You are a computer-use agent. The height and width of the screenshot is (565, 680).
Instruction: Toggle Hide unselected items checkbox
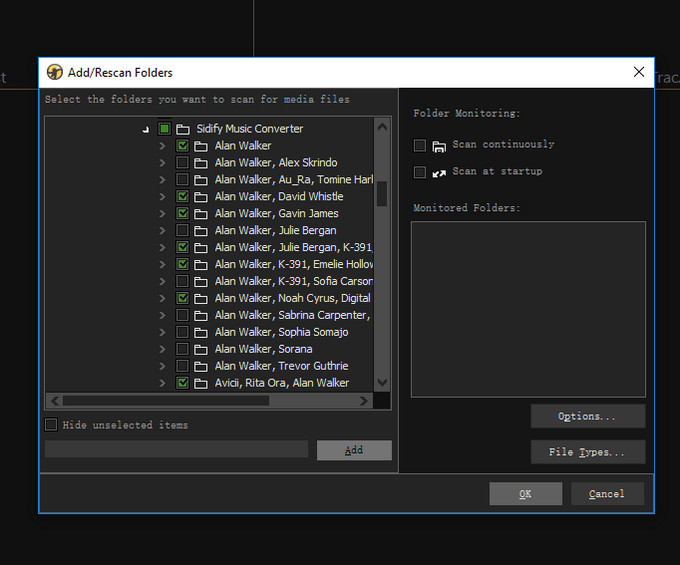coord(51,425)
